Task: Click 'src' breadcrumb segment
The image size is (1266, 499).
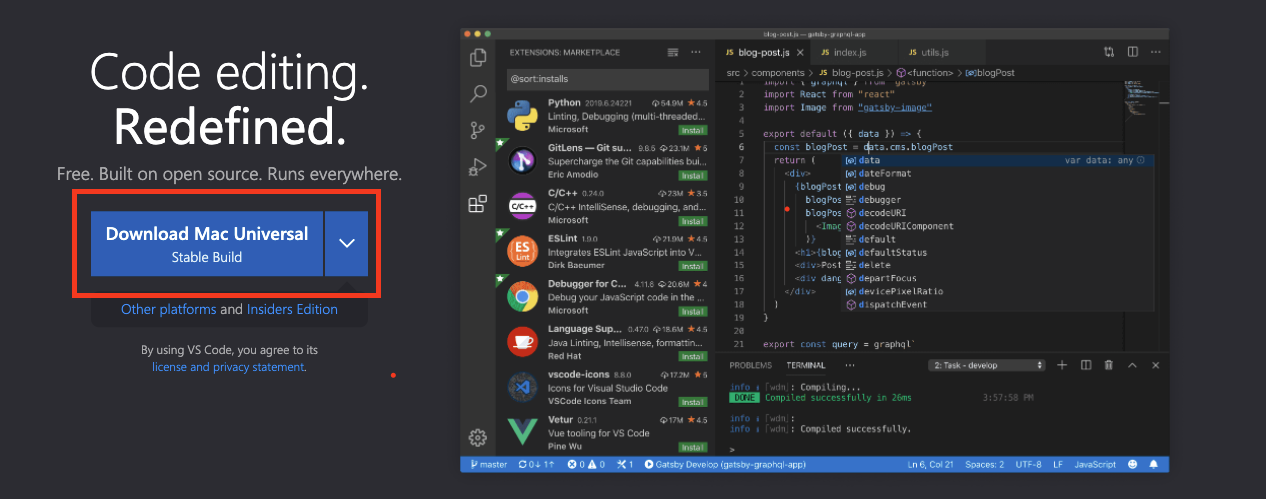Action: [733, 72]
